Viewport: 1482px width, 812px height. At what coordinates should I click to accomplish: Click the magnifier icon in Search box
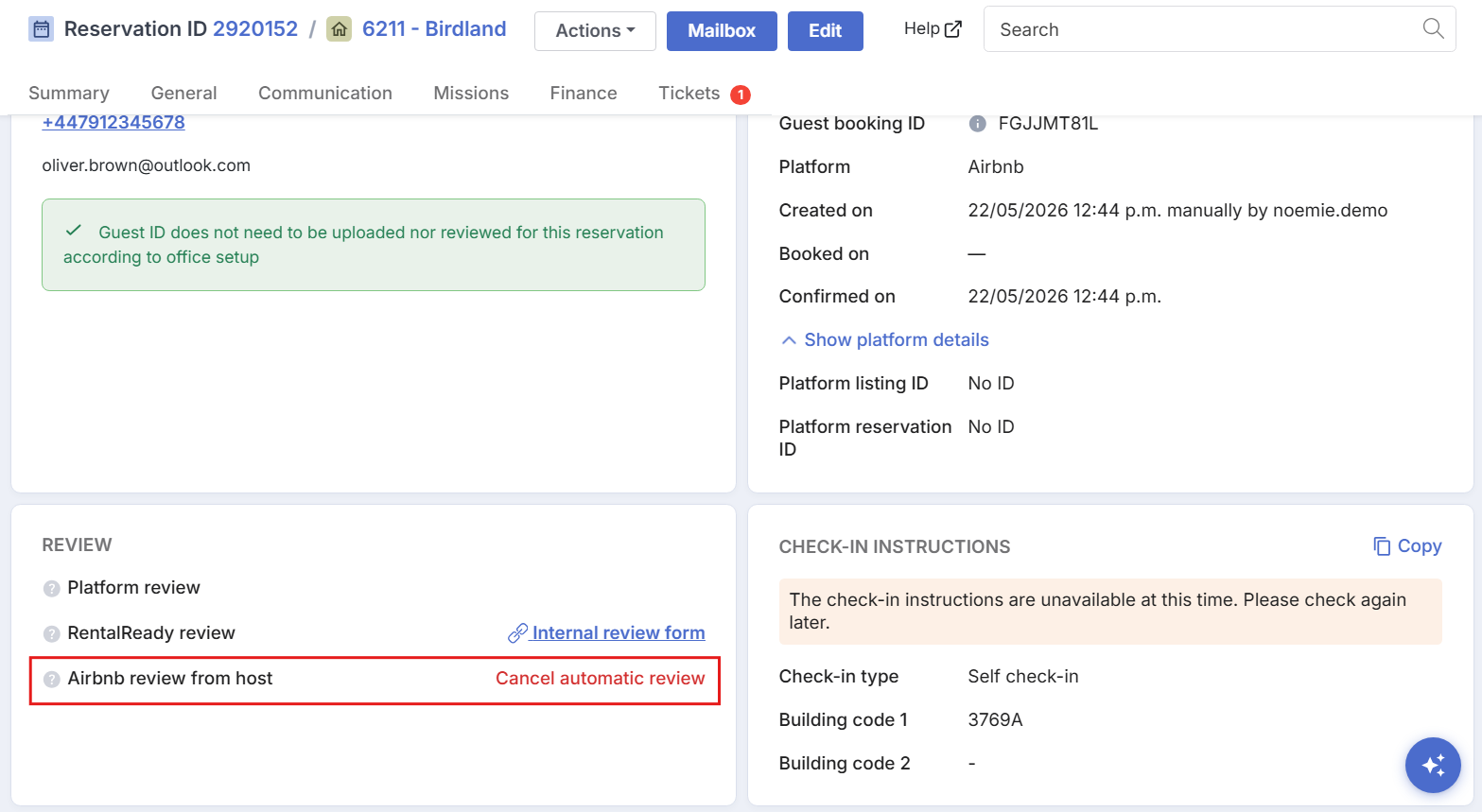[x=1433, y=29]
